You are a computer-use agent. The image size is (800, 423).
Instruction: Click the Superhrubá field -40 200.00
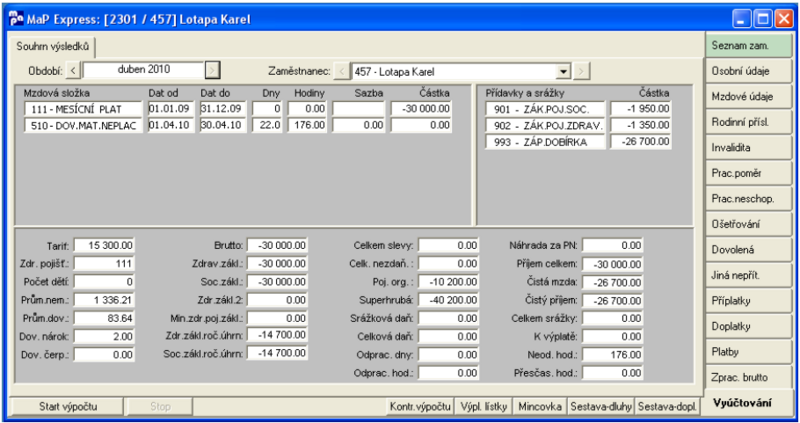[448, 300]
